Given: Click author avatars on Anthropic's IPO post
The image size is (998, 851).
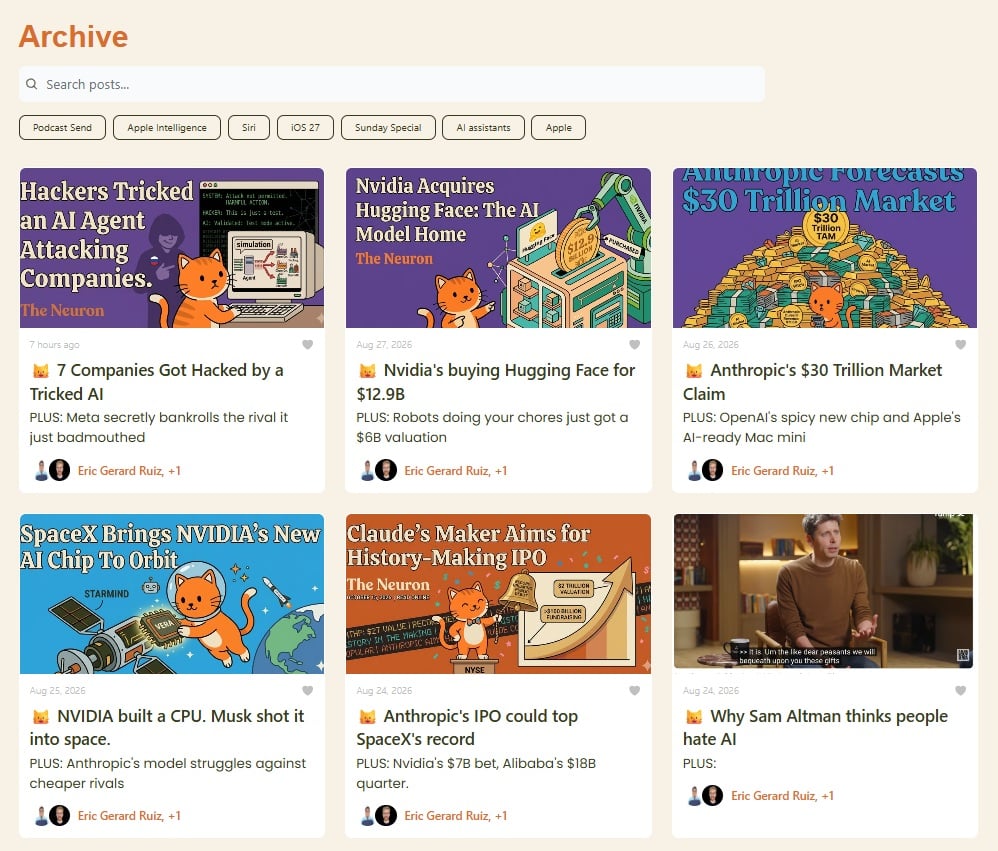Looking at the screenshot, I should pos(379,815).
